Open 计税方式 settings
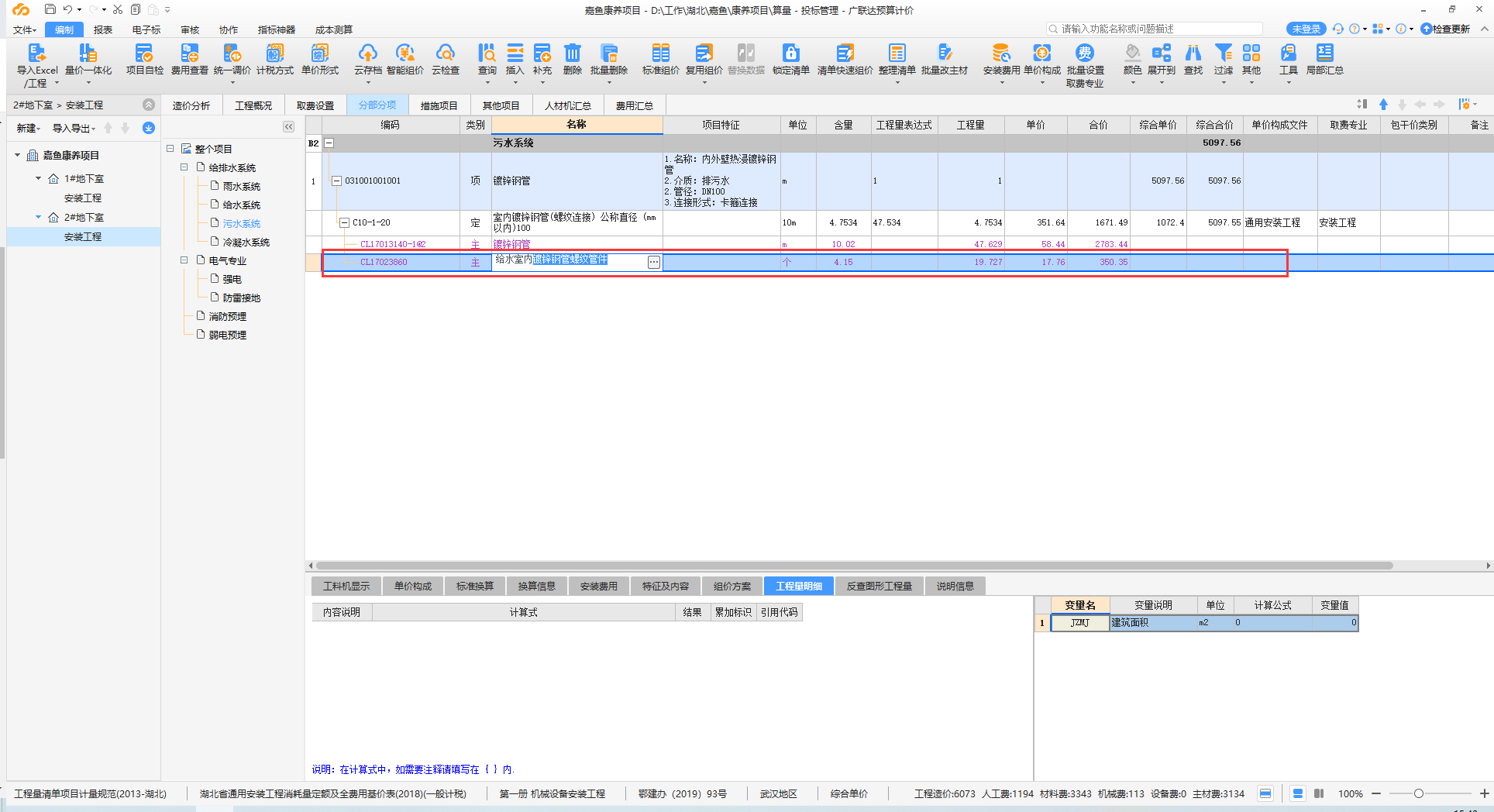Screen dimensions: 1494x812 (275, 60)
